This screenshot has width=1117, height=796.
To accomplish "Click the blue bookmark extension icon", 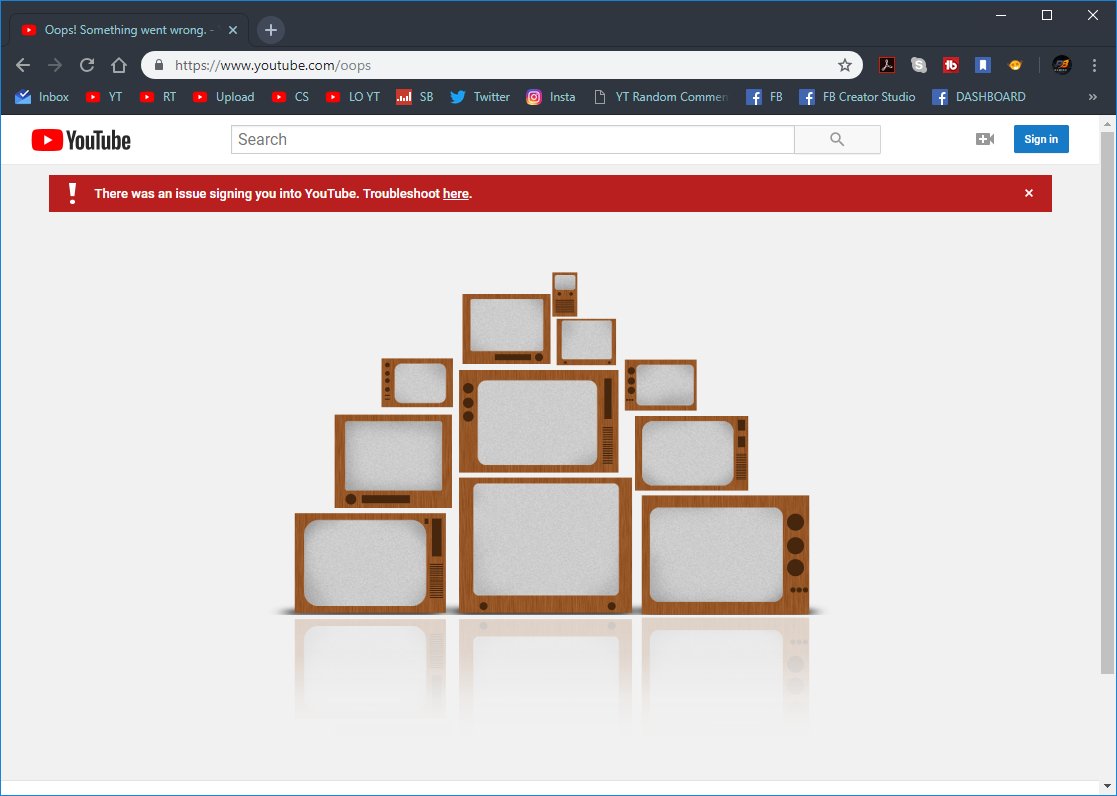I will (x=983, y=66).
